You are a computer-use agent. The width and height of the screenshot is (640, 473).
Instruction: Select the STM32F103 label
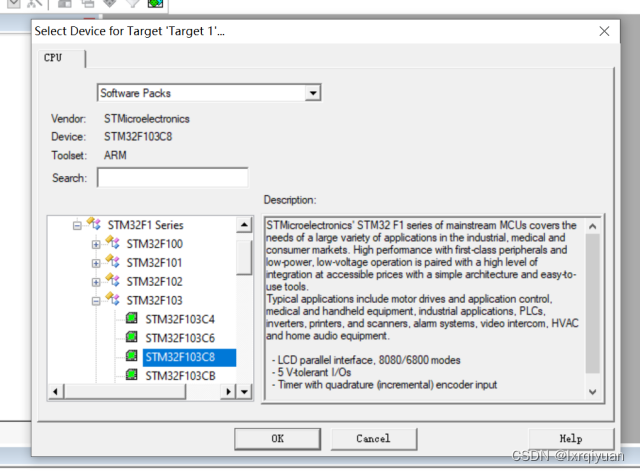[x=154, y=300]
